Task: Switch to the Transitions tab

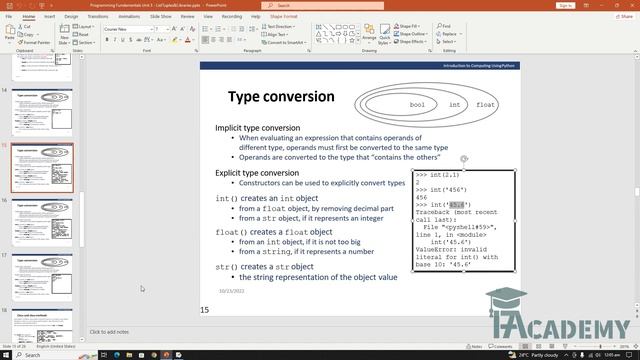Action: click(98, 17)
